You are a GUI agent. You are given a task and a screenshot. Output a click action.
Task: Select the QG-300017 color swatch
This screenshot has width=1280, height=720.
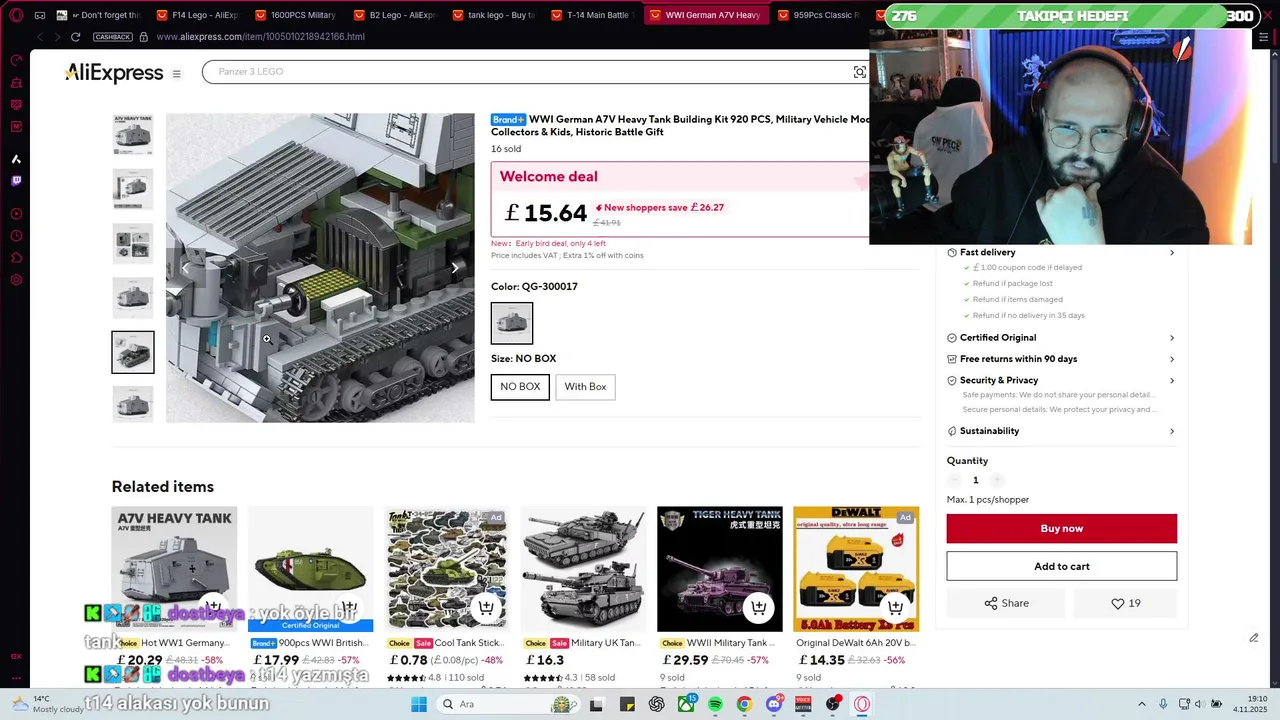coord(512,323)
